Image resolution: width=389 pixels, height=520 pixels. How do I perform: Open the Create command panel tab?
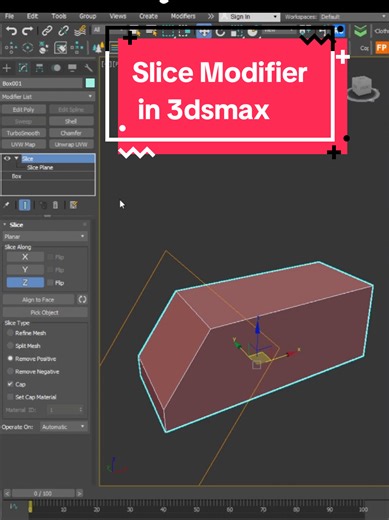point(7,68)
